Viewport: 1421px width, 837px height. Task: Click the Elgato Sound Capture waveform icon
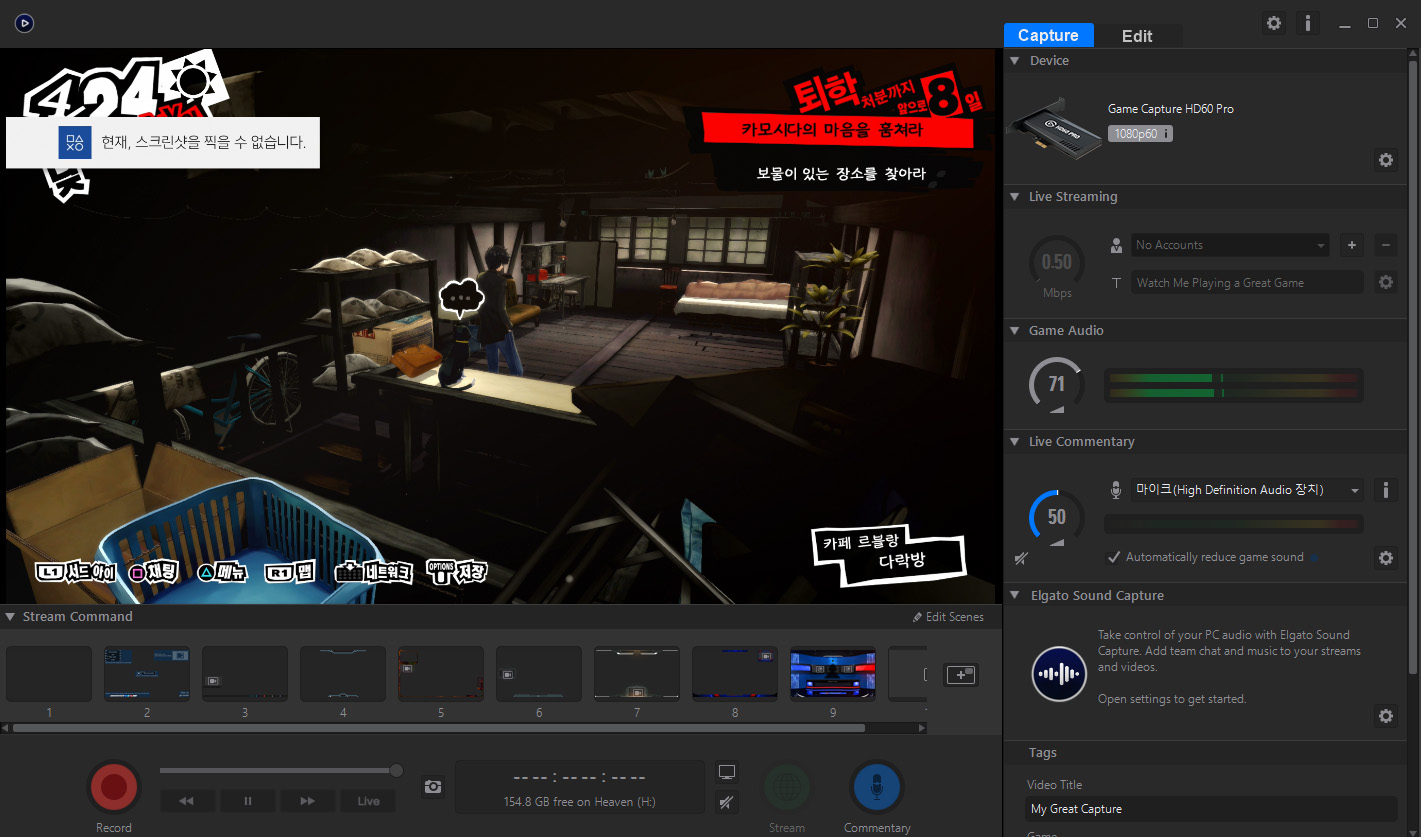tap(1059, 674)
